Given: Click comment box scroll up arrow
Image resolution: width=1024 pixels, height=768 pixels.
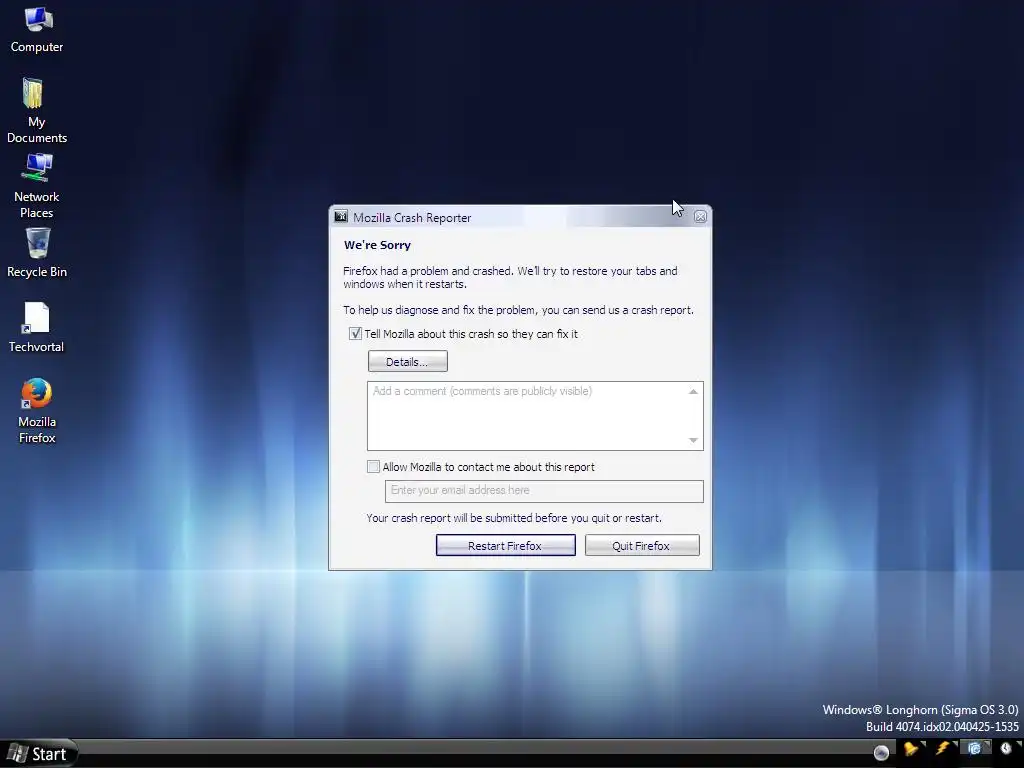Looking at the screenshot, I should tap(693, 391).
